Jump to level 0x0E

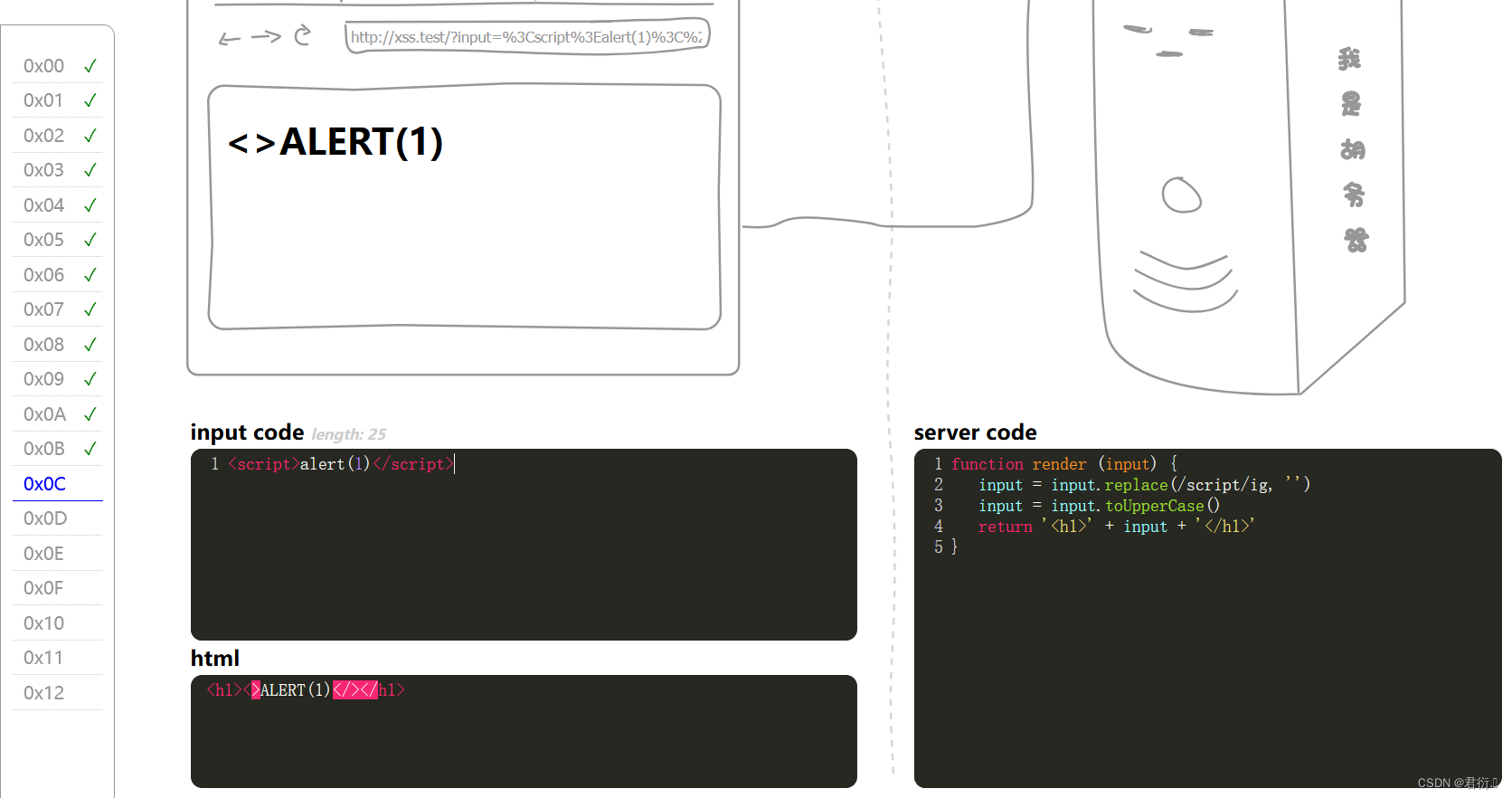pos(44,554)
